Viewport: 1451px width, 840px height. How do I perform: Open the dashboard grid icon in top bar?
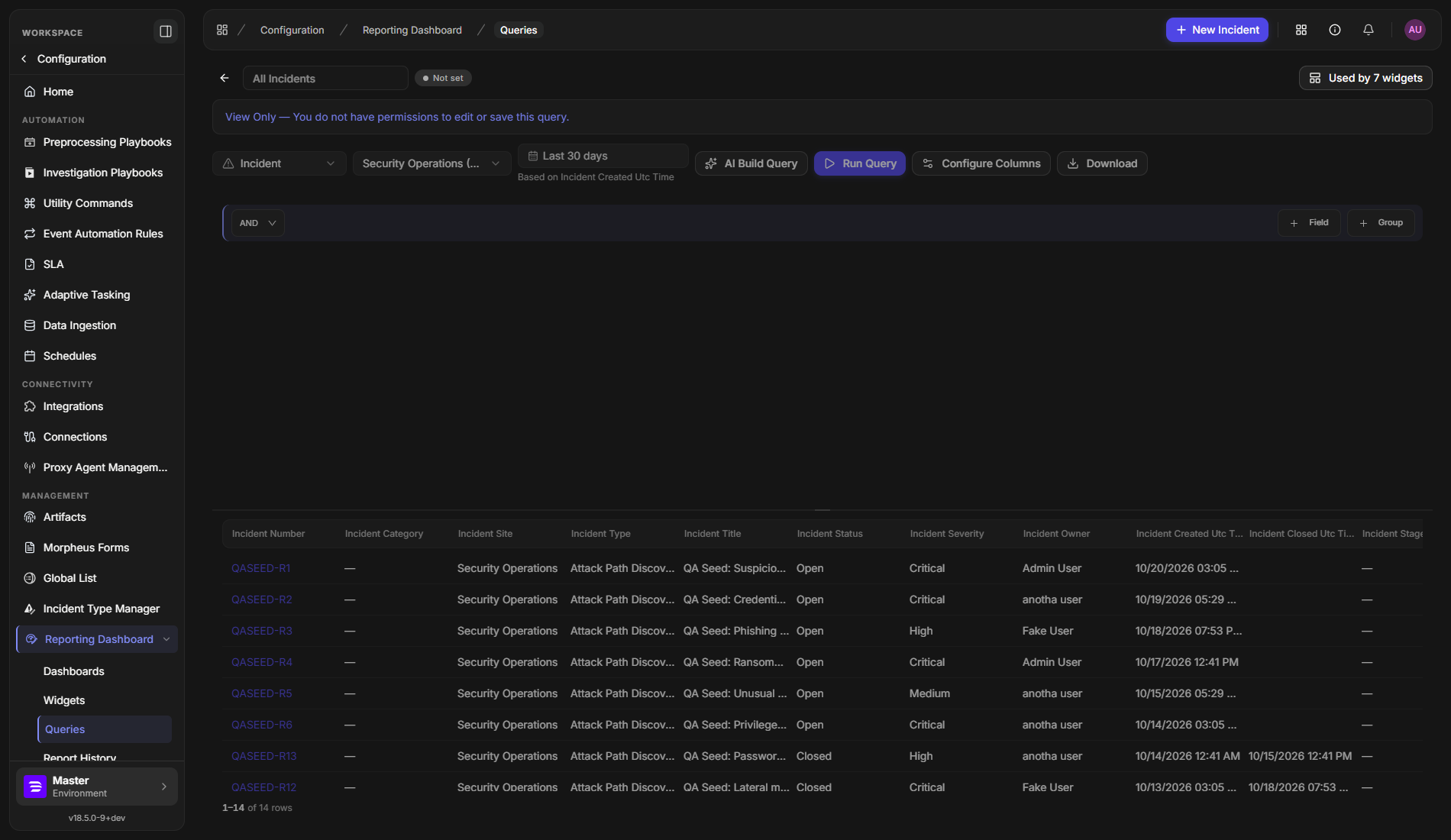[x=1301, y=30]
